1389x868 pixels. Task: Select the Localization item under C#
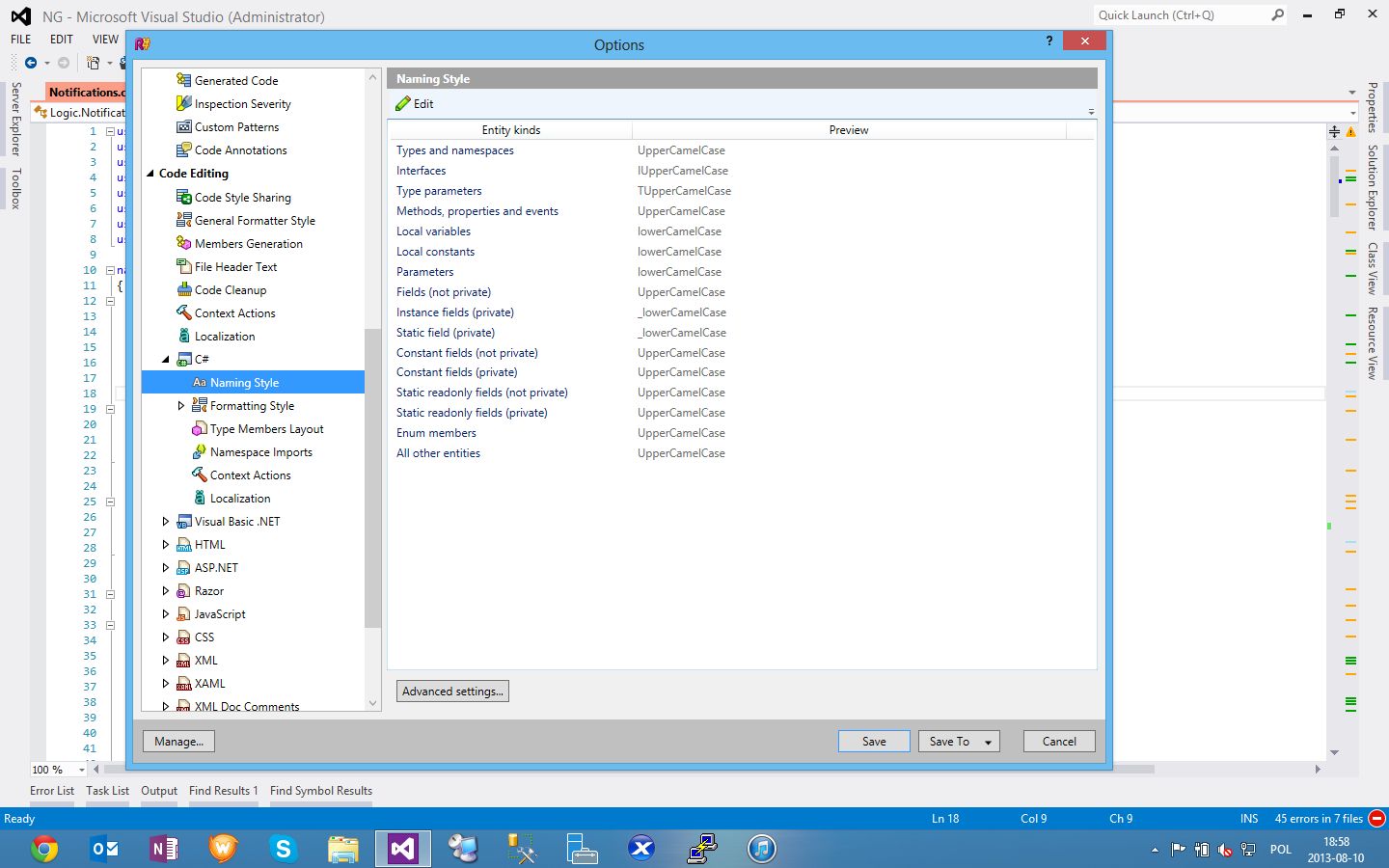240,499
